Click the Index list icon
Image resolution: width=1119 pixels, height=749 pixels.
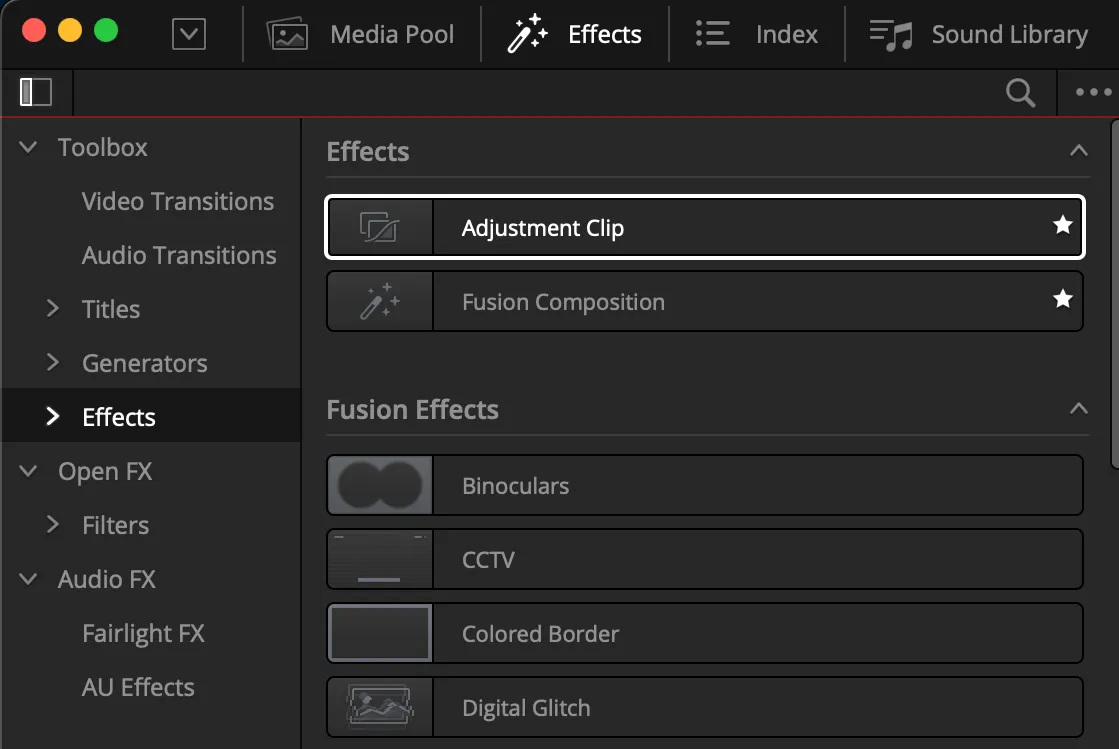[x=712, y=35]
